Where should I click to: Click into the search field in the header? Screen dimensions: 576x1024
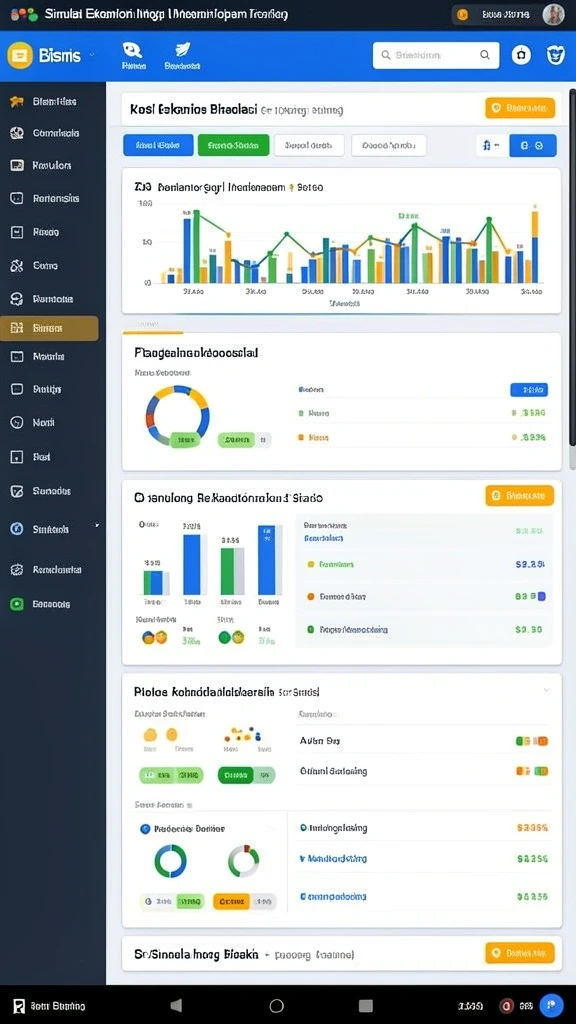point(436,56)
